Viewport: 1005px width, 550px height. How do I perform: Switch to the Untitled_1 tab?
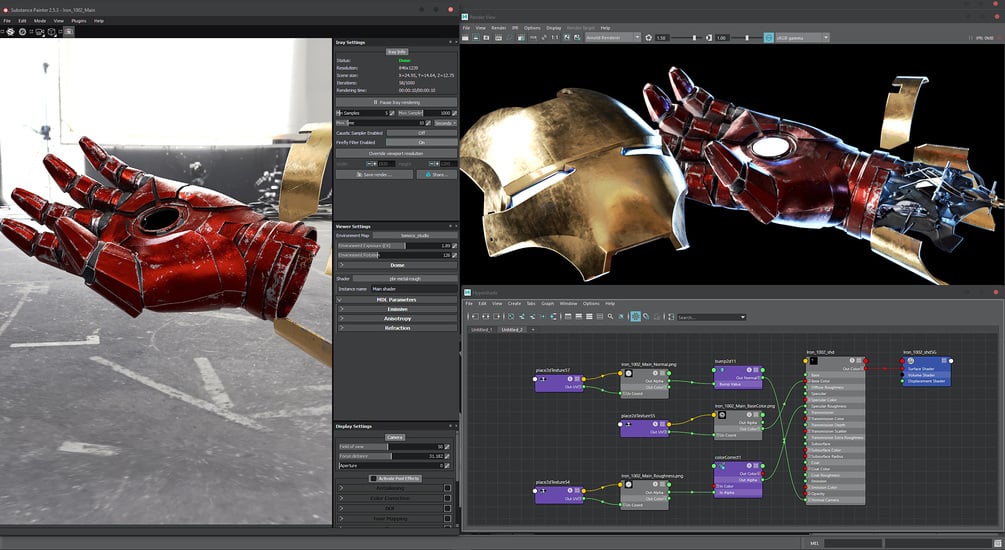click(481, 329)
